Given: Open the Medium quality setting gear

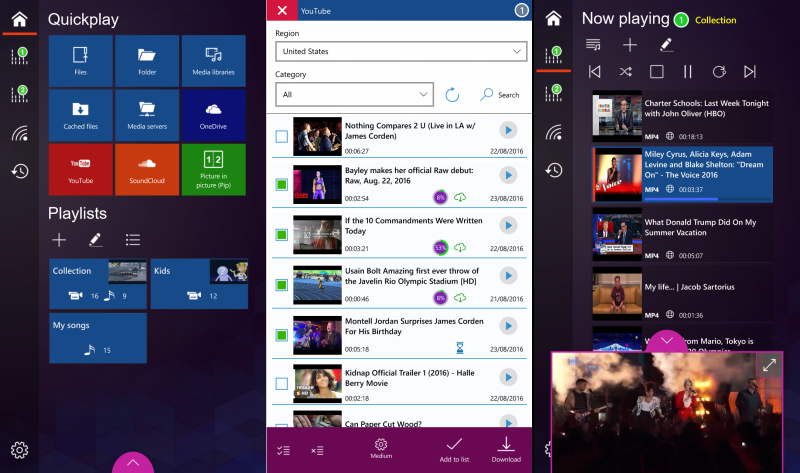Looking at the screenshot, I should click(x=381, y=448).
